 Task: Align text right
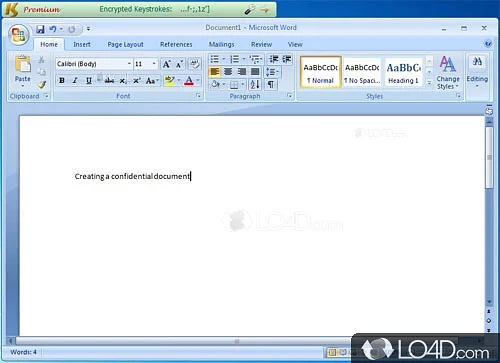241,72
